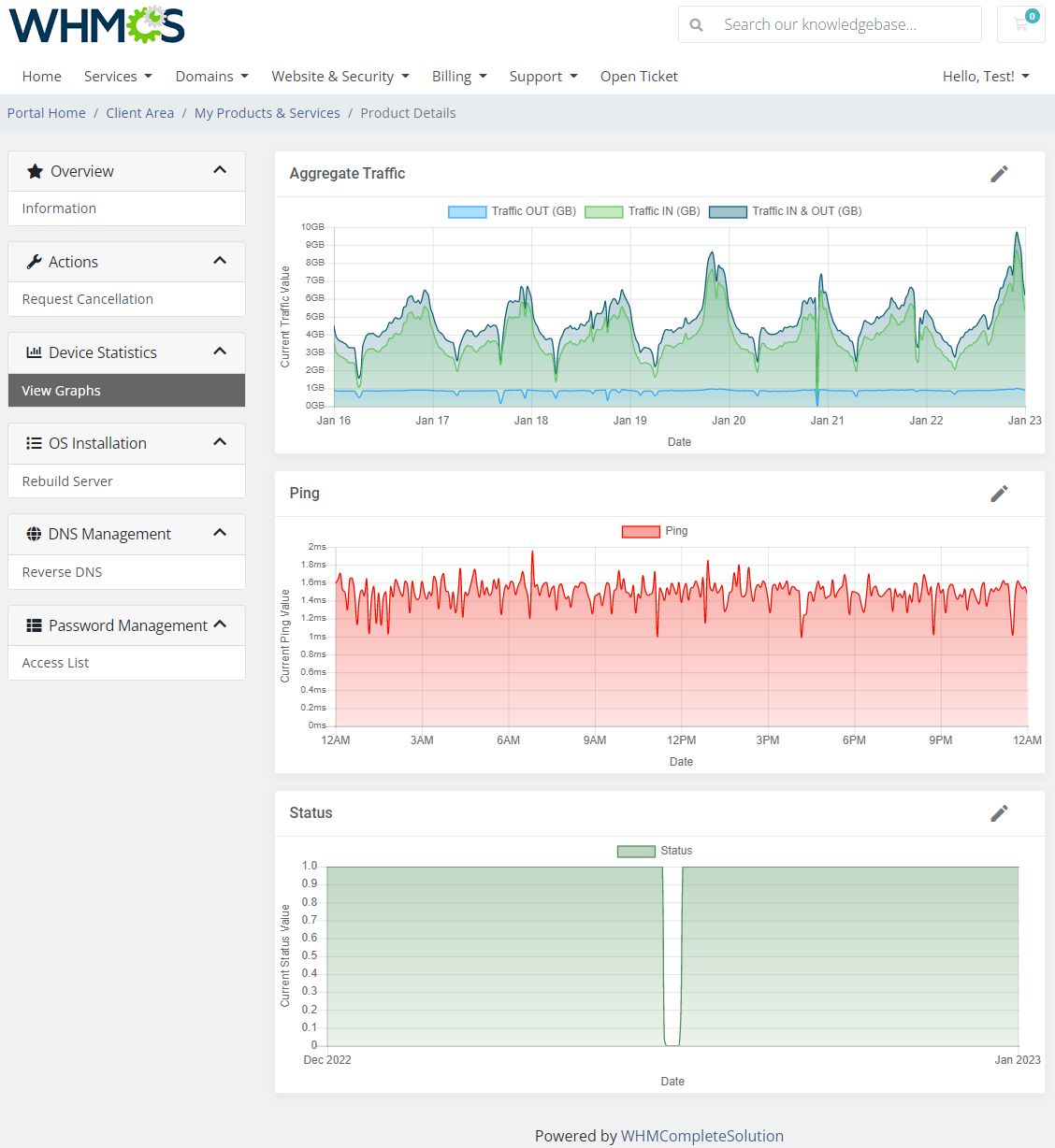The image size is (1055, 1148).
Task: Collapse the Actions panel chevron
Action: click(220, 261)
